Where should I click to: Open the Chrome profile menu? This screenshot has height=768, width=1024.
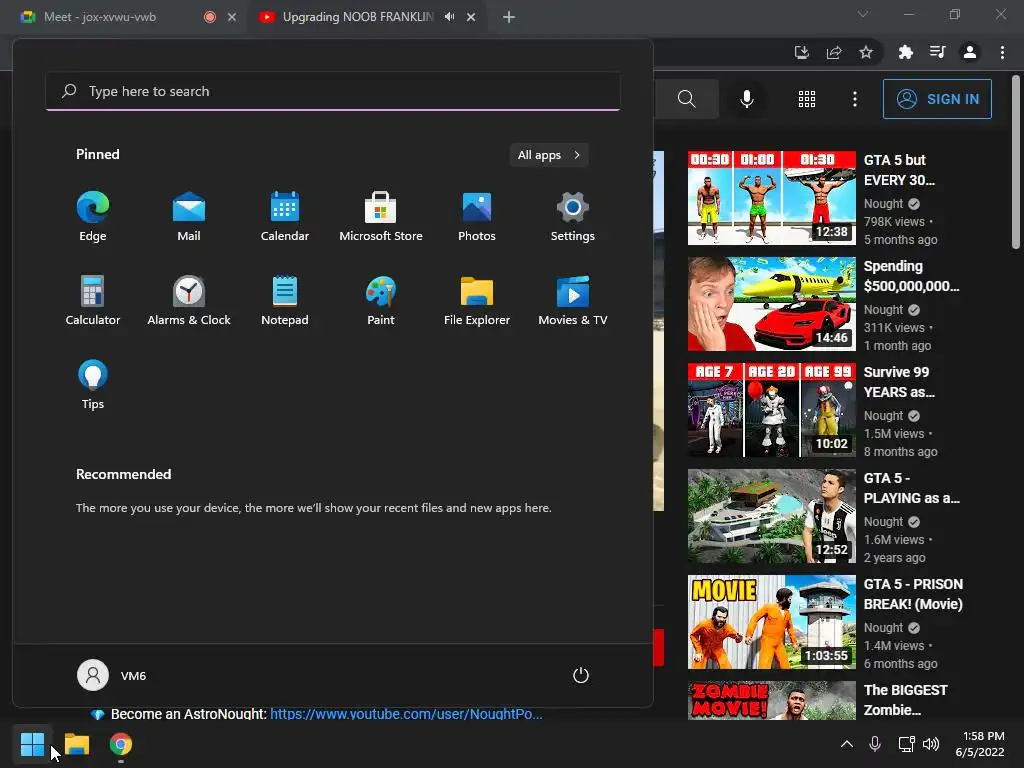point(970,52)
